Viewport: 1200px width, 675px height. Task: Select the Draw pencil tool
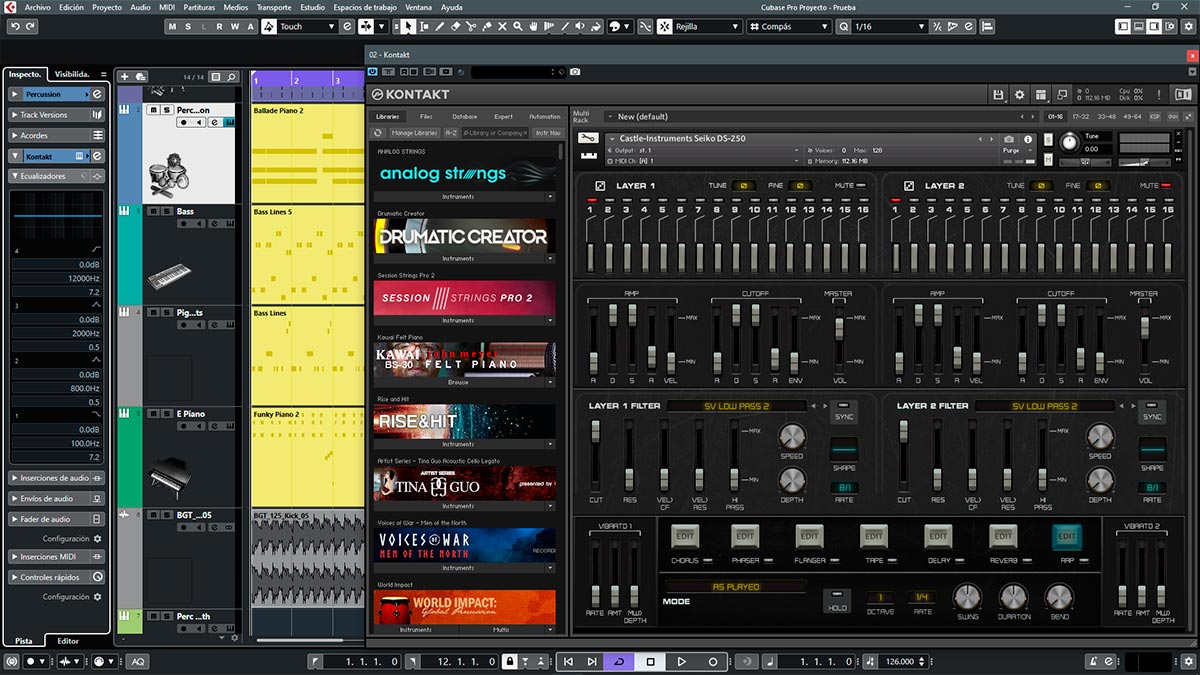point(440,26)
